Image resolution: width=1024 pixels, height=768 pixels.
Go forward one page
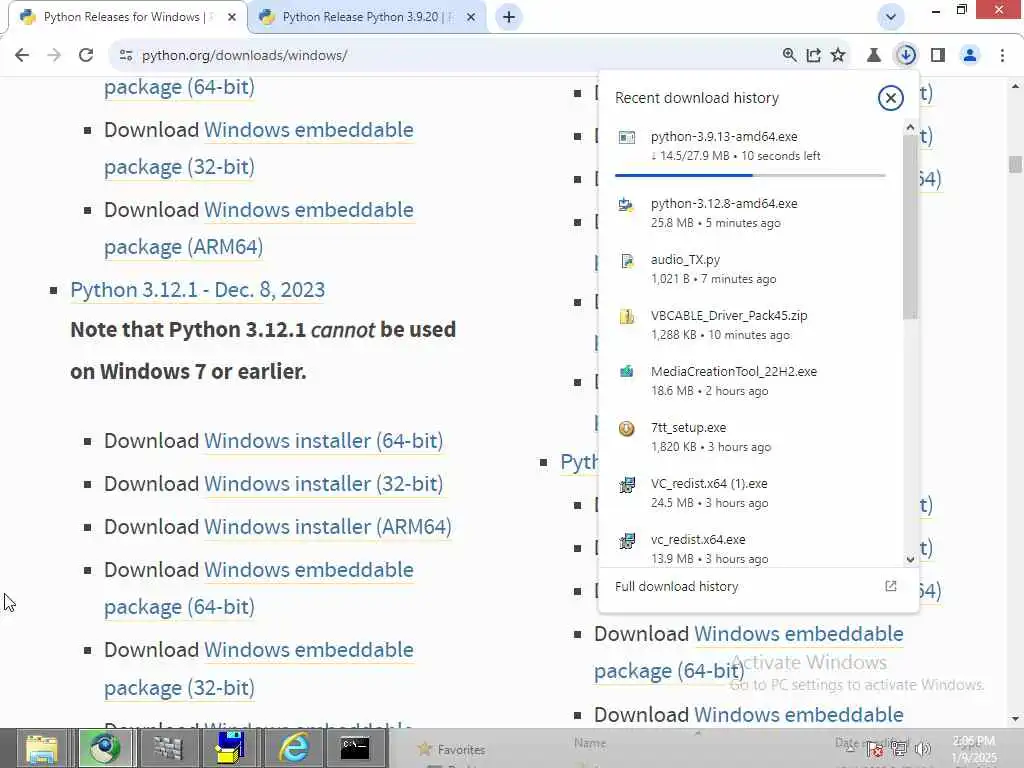pos(54,56)
